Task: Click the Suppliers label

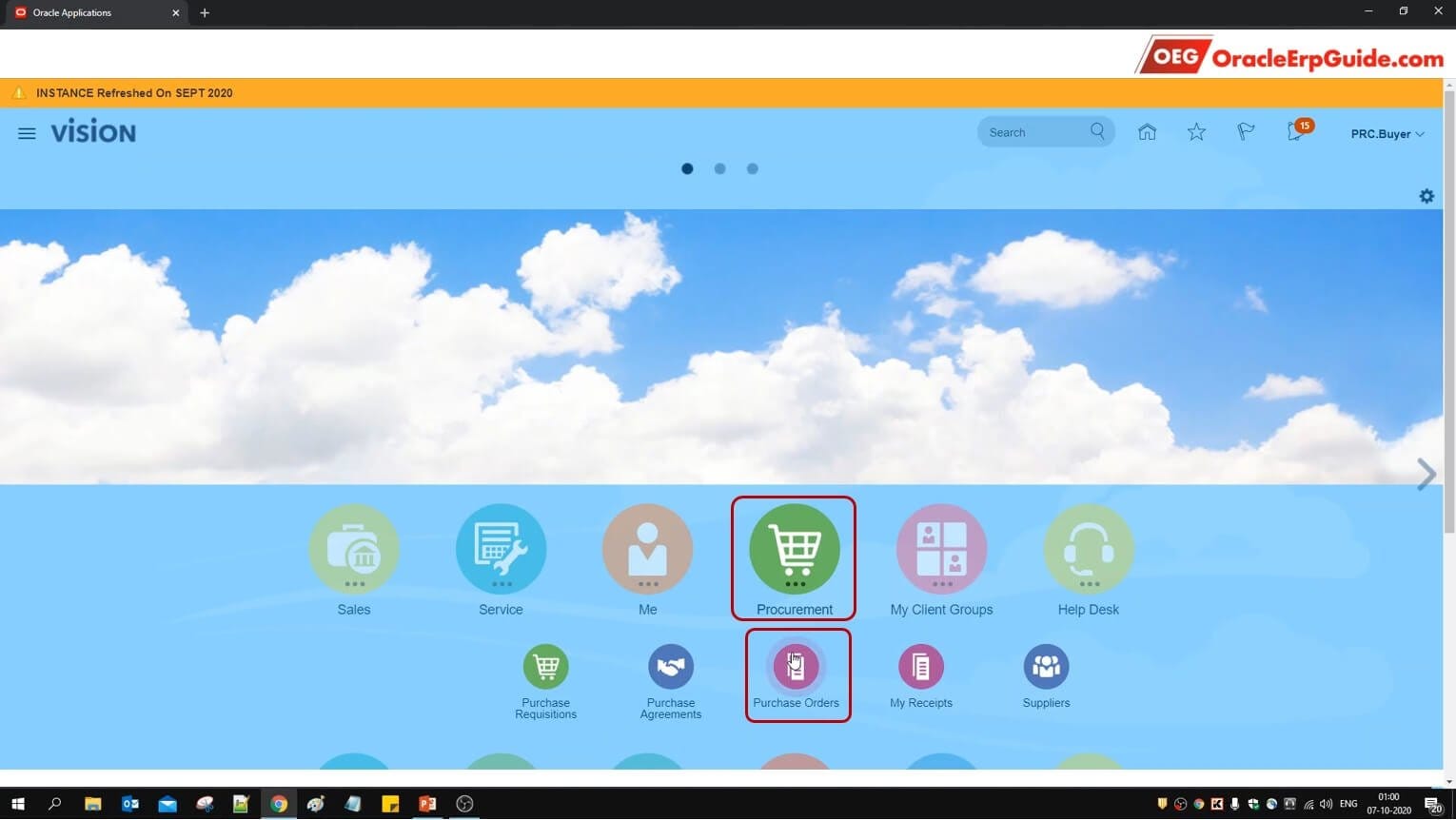Action: tap(1046, 703)
